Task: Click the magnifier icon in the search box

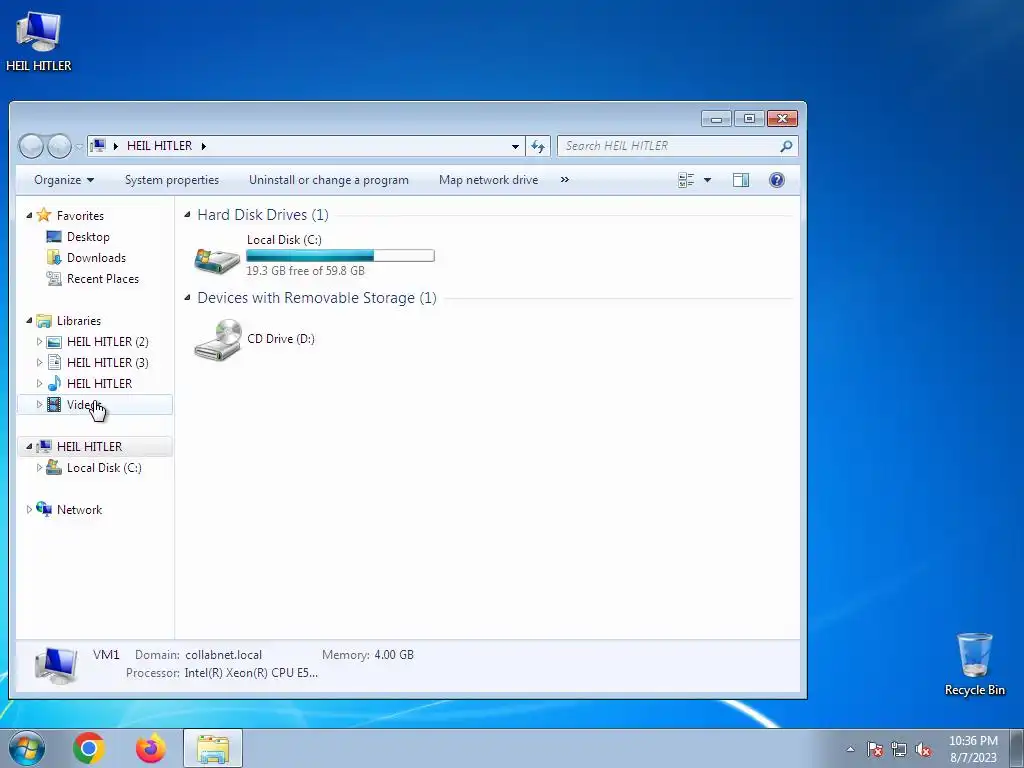Action: 786,146
